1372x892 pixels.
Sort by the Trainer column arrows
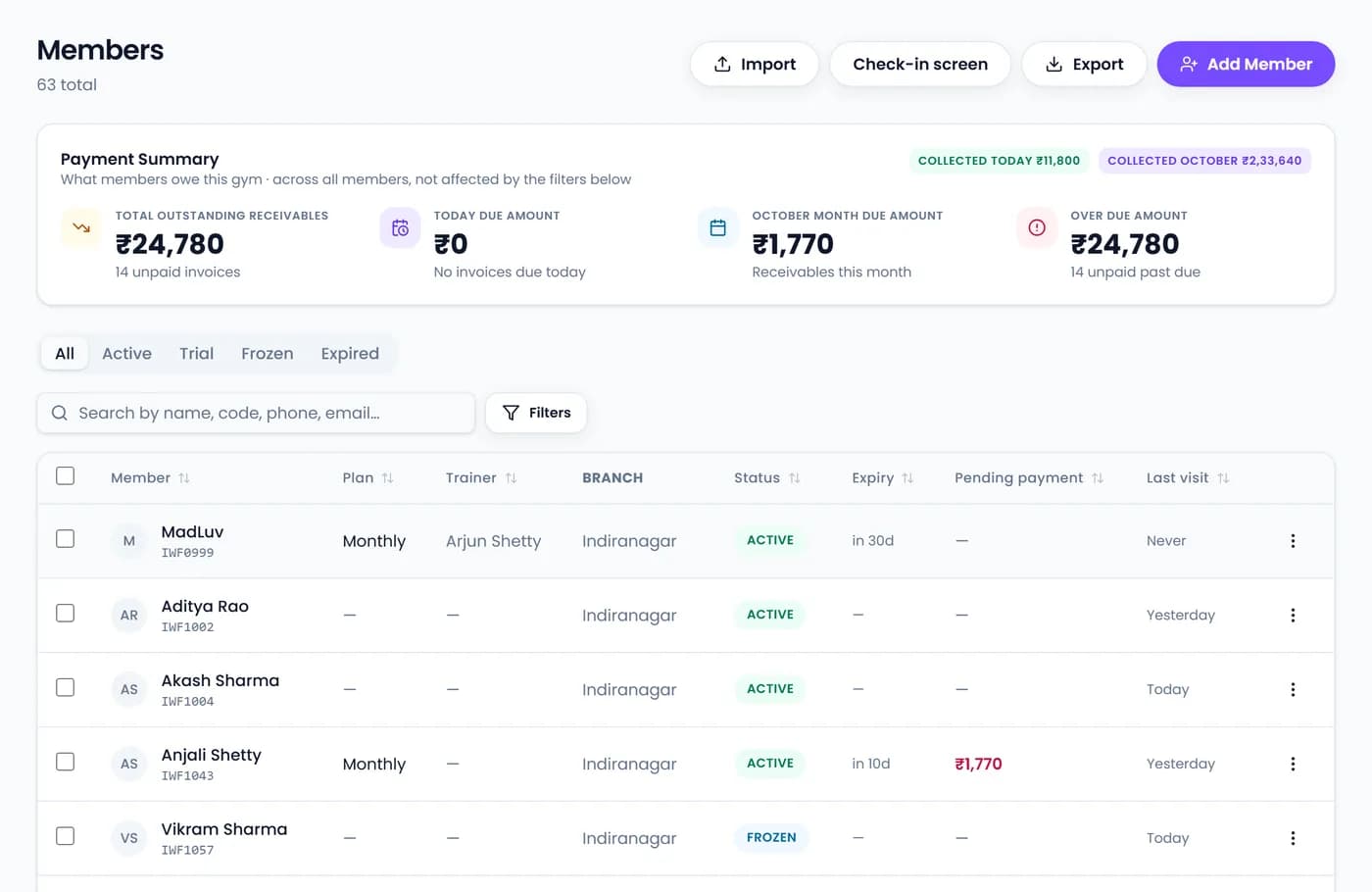(511, 478)
